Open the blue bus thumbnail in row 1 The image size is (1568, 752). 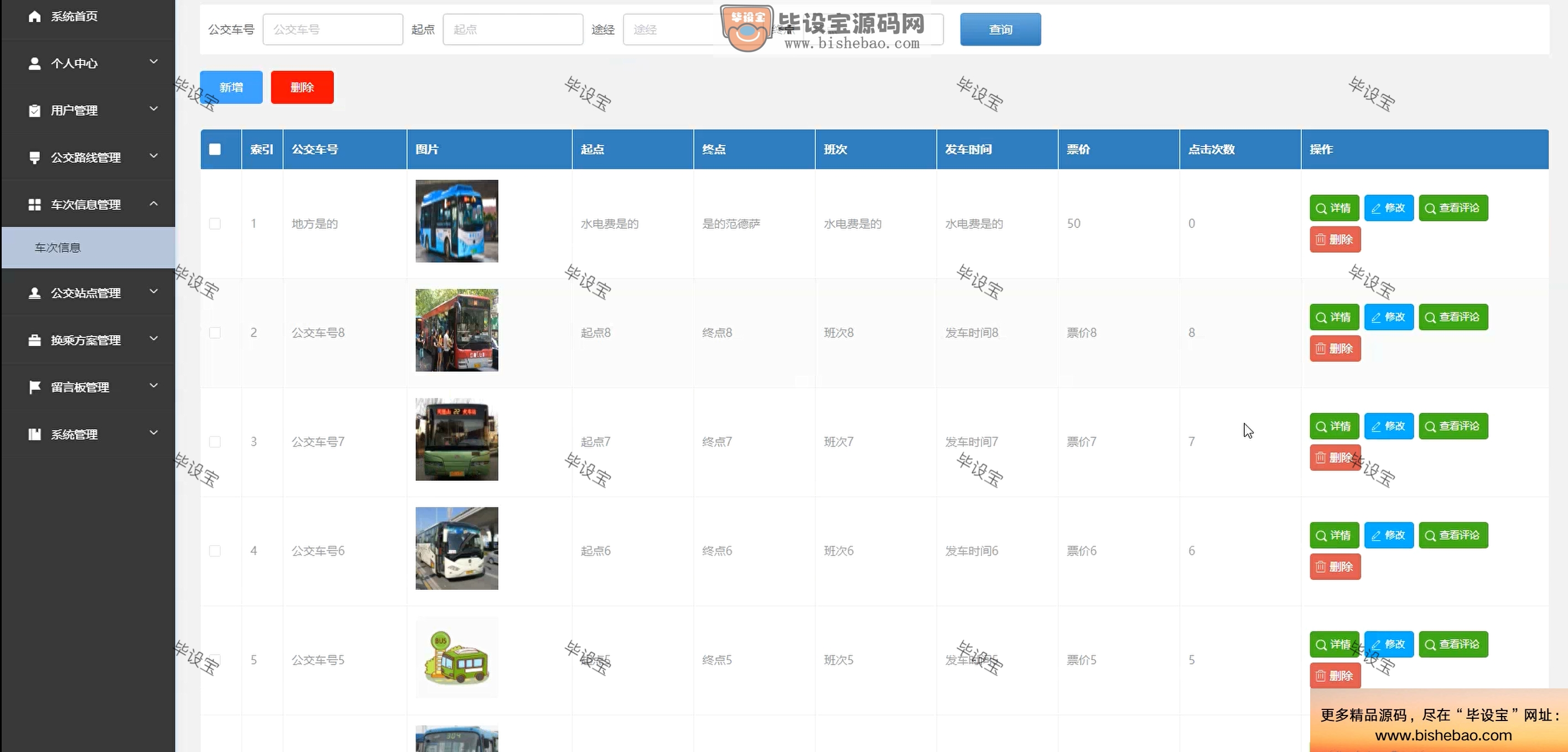456,221
